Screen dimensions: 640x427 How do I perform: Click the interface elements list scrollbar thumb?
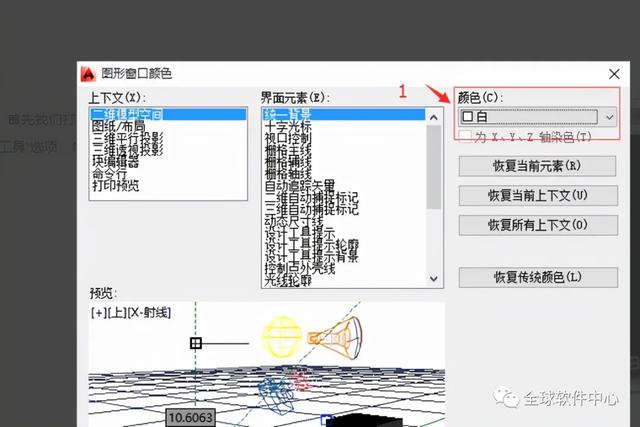pyautogui.click(x=434, y=167)
